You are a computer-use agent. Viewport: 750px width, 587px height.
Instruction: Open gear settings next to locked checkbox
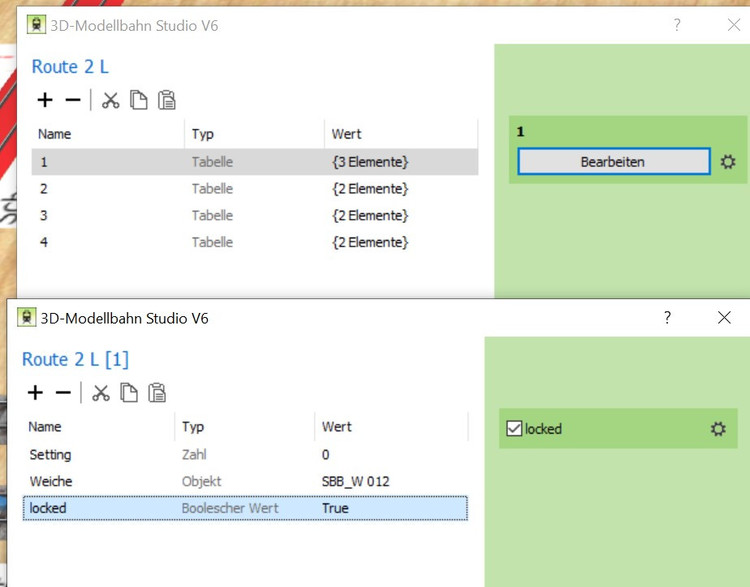(x=718, y=429)
